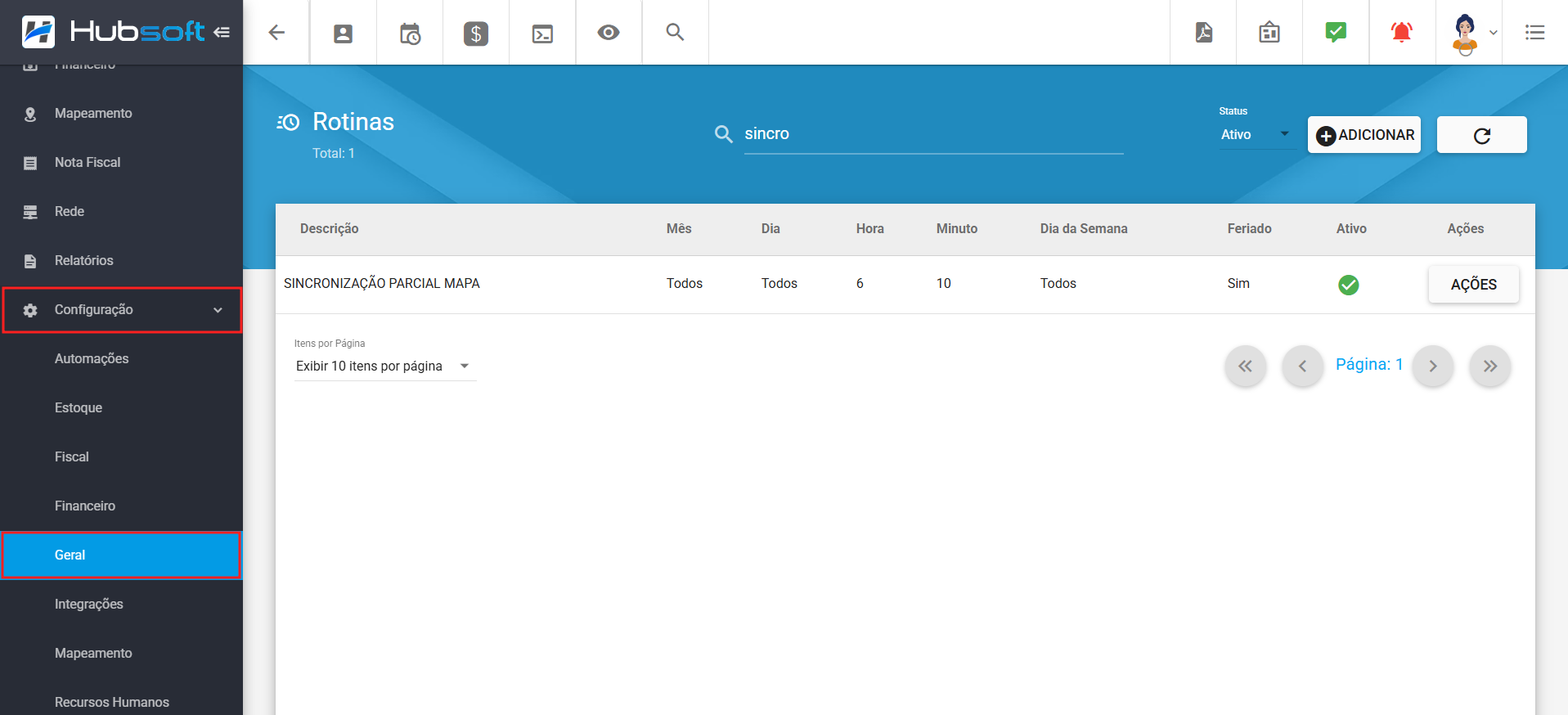Image resolution: width=1568 pixels, height=715 pixels.
Task: Click the search magnifier beside sincro field
Action: click(723, 133)
